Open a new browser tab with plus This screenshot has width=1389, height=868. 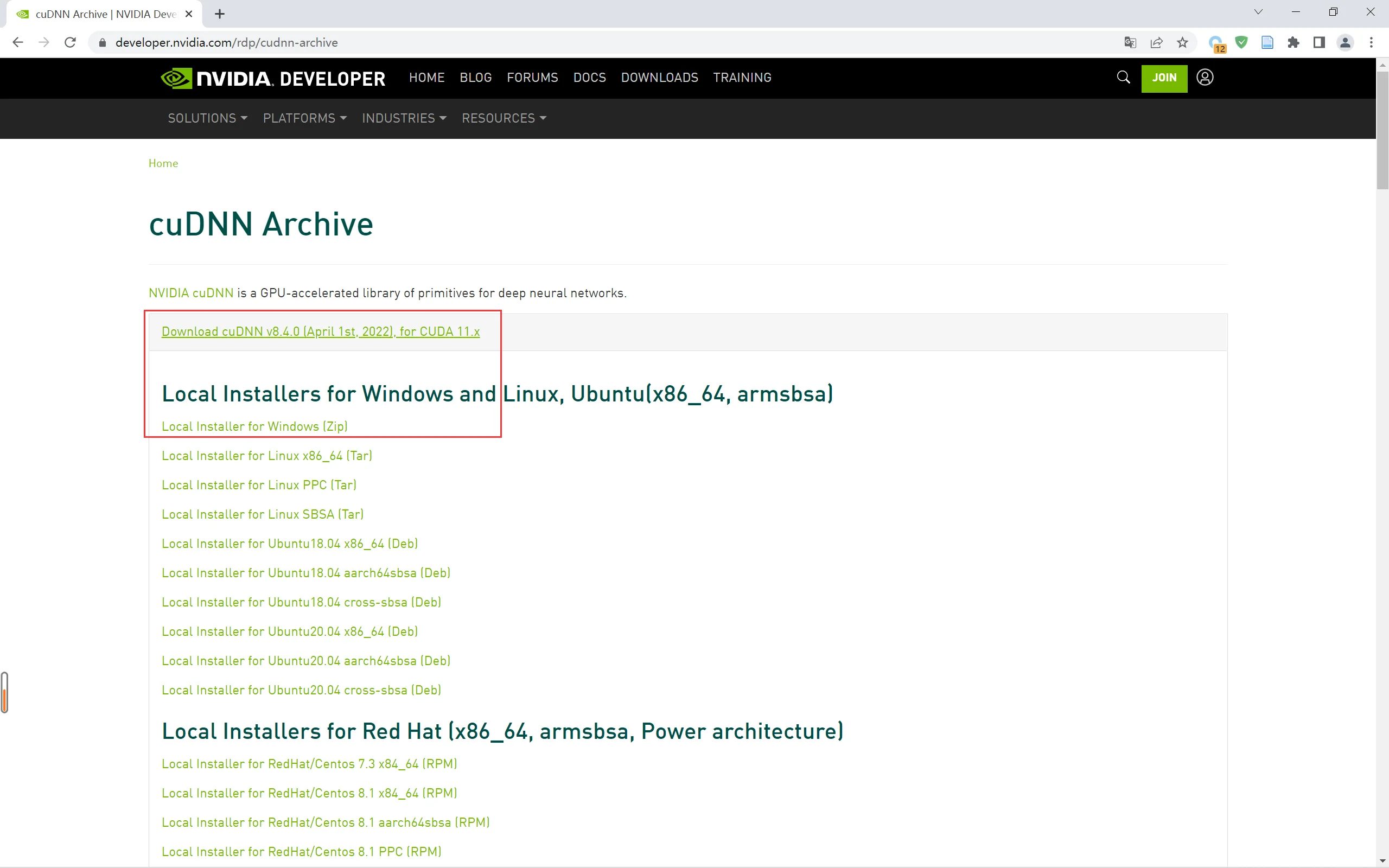click(x=220, y=14)
